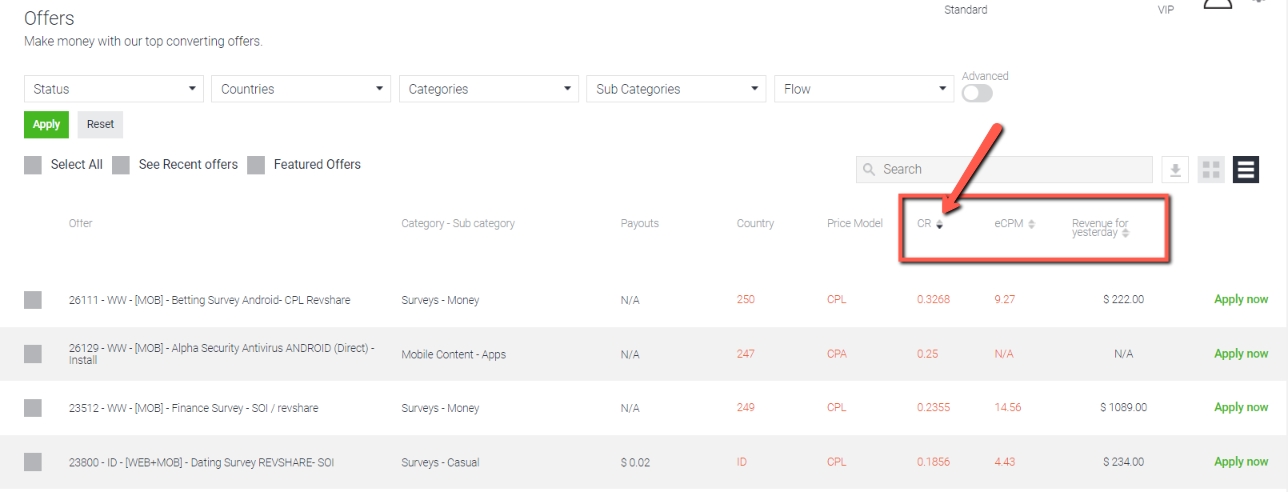
Task: Open the Sub Categories dropdown
Action: [675, 89]
